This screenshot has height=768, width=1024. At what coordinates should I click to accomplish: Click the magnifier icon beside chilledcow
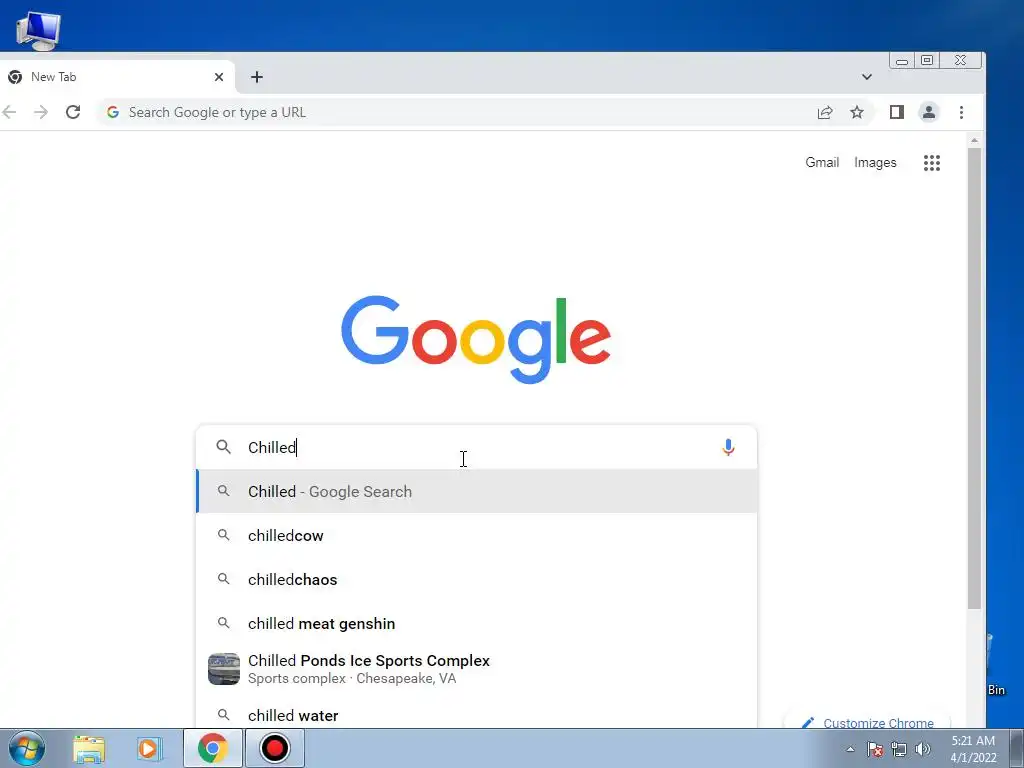[223, 535]
